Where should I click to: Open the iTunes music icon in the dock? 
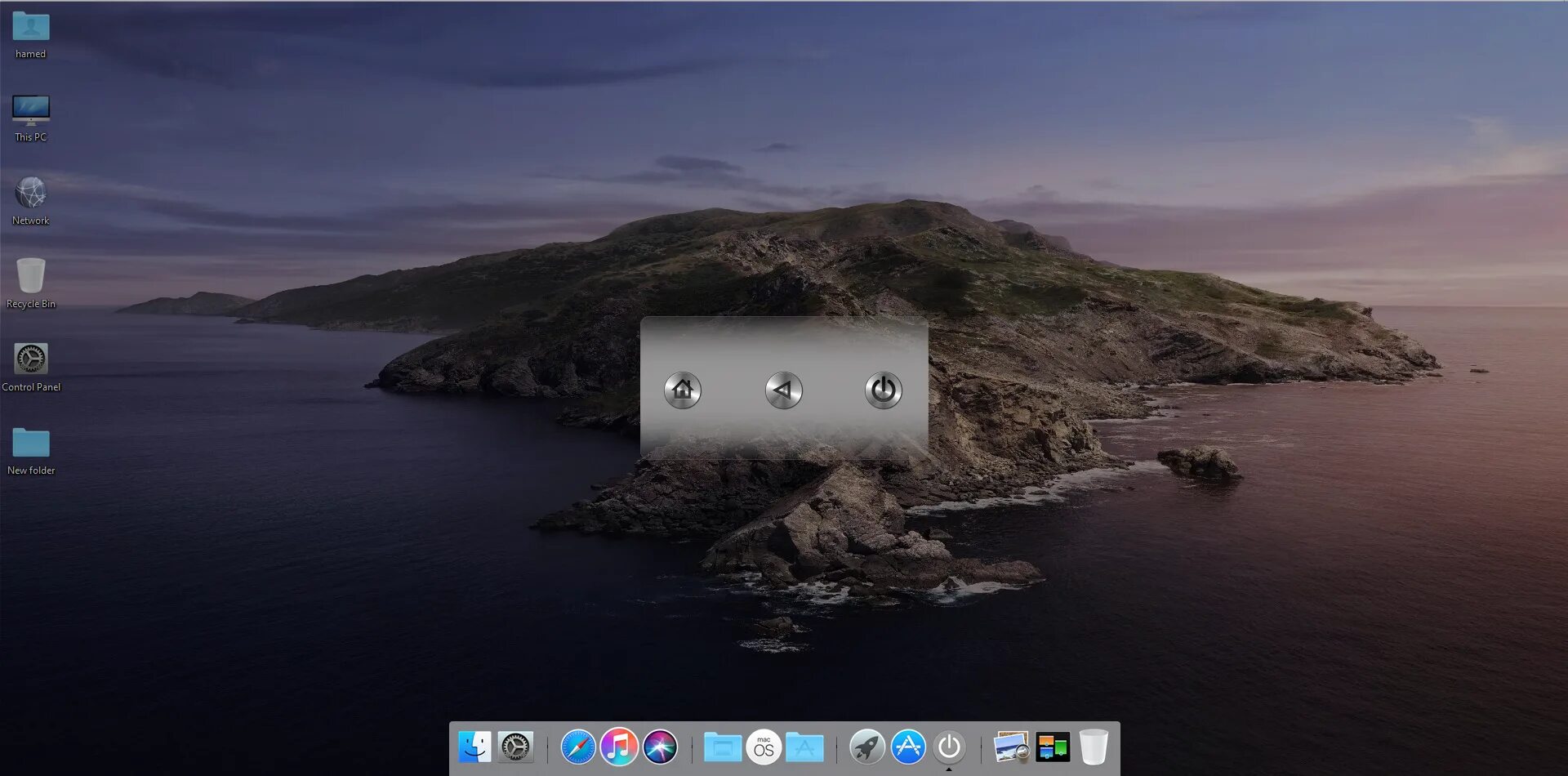point(619,747)
